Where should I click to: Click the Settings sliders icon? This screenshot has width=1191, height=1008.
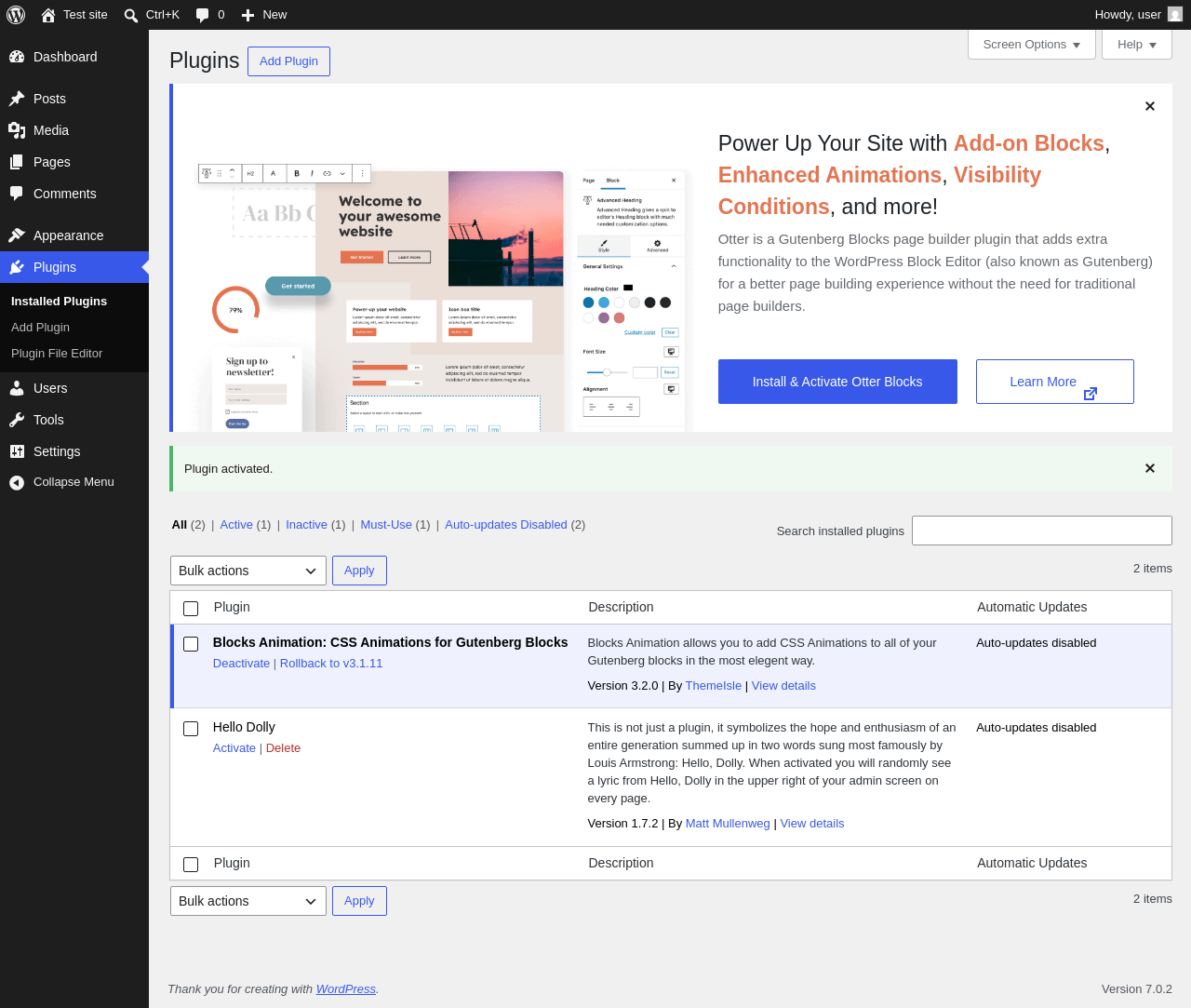tap(17, 451)
